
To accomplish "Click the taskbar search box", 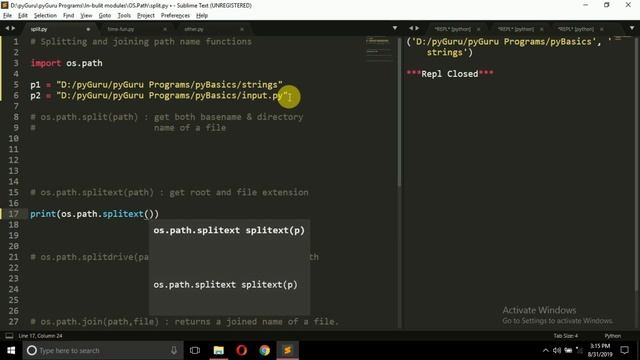I will [102, 350].
